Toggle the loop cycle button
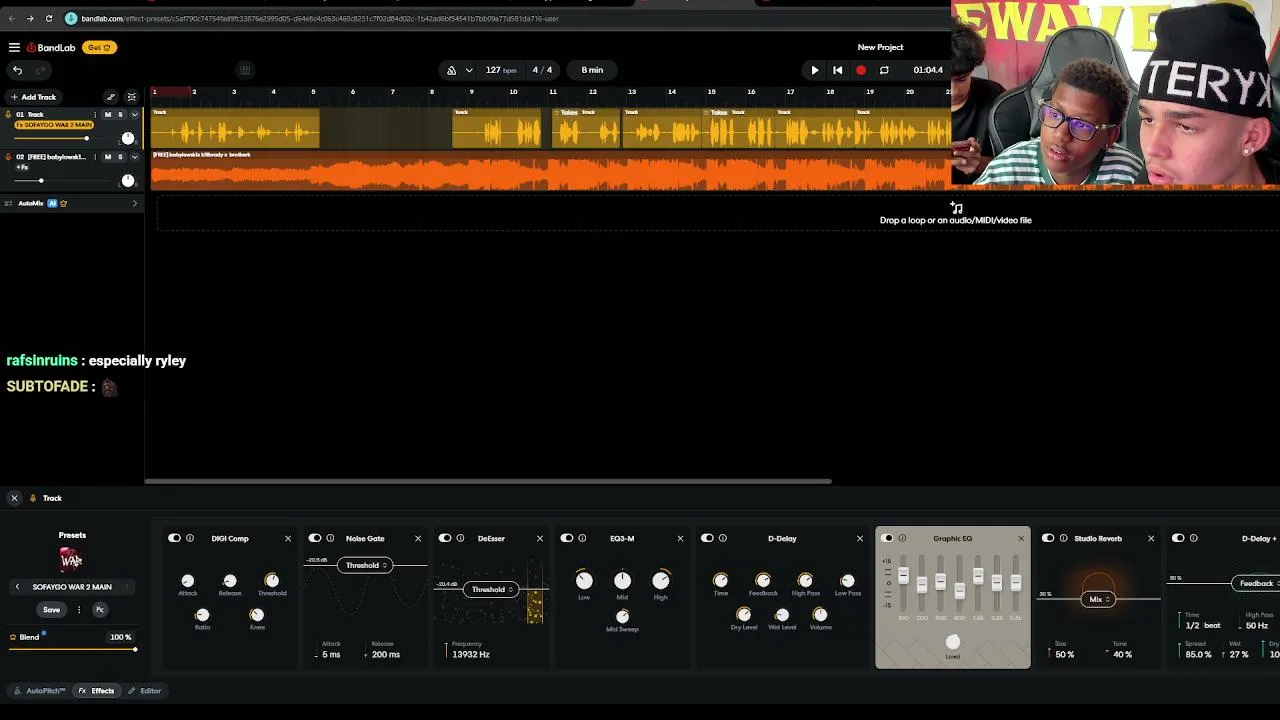The height and width of the screenshot is (720, 1280). 884,70
